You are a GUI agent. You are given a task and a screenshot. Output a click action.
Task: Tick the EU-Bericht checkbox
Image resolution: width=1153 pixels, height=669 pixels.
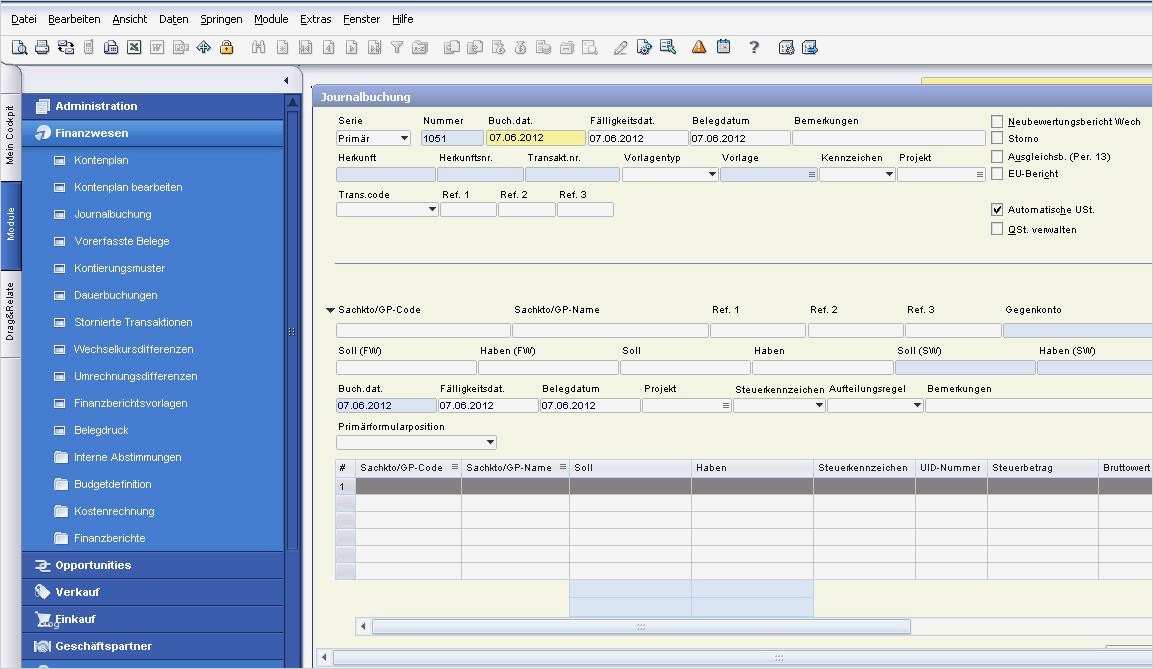(997, 174)
